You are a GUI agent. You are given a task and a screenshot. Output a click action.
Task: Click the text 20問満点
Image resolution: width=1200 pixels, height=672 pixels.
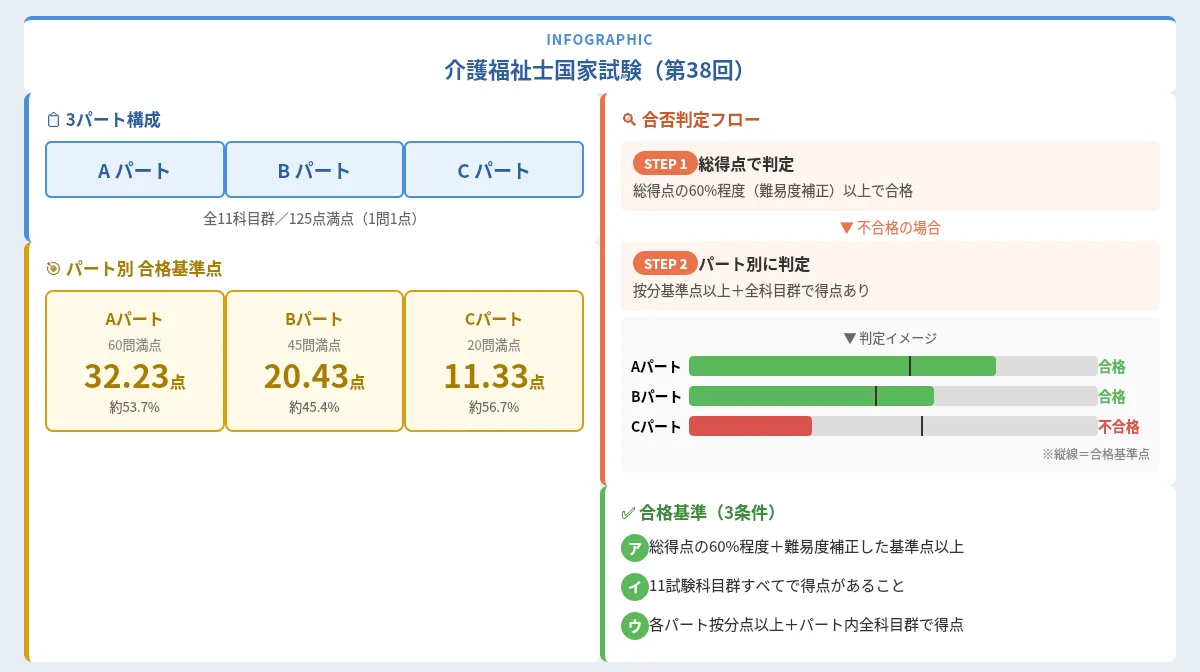494,345
